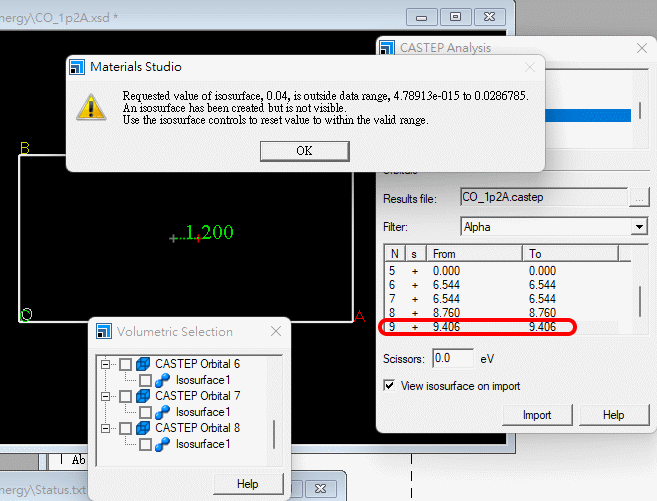Click the CASTEP Analysis title bar icon

click(x=387, y=47)
